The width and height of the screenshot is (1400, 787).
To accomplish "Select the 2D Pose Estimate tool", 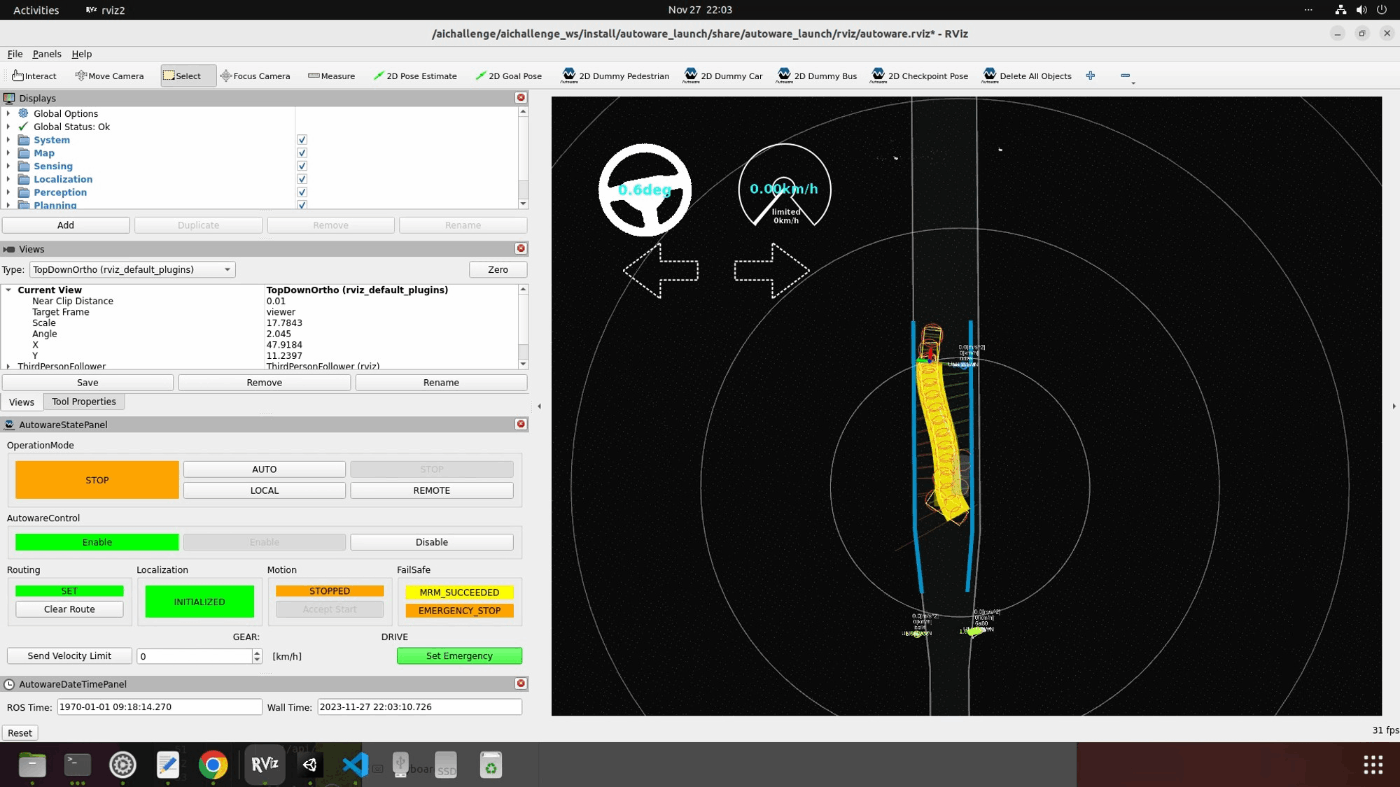I will pos(414,76).
